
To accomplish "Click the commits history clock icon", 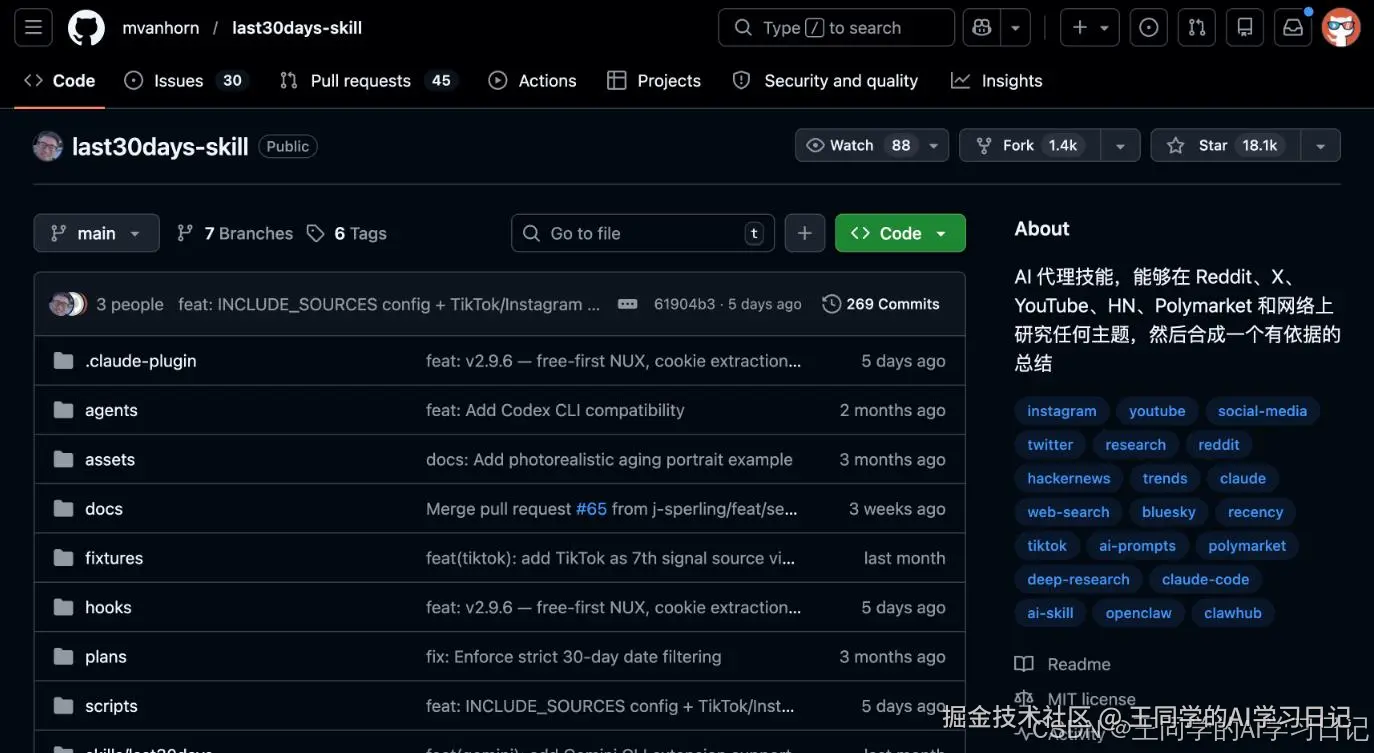I will tap(831, 304).
